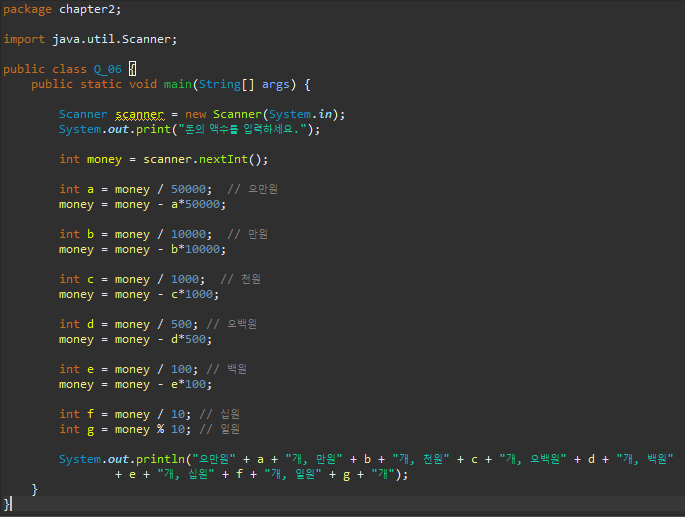This screenshot has width=685, height=517.
Task: Click the 'import java.util.Scanner;' statement
Action: pos(90,39)
